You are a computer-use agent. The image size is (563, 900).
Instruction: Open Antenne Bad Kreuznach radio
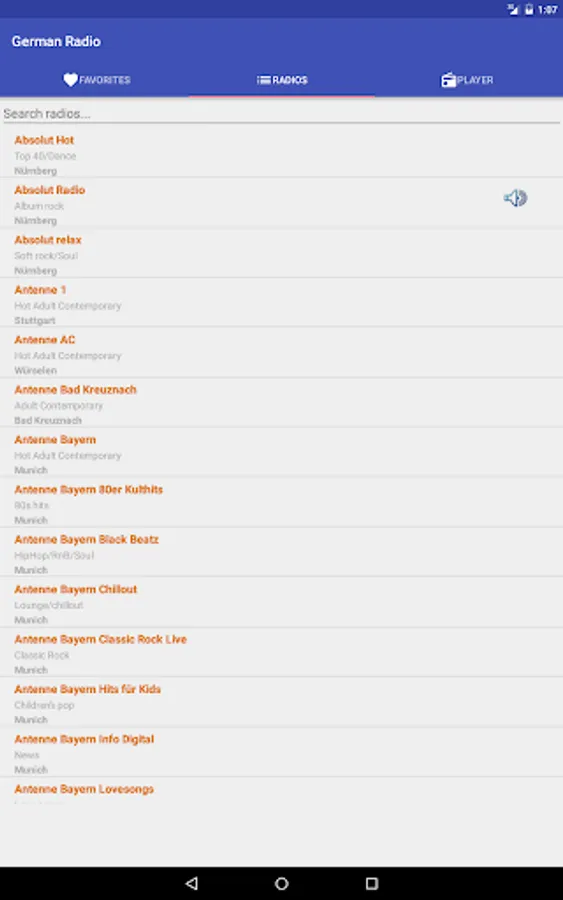pos(281,402)
